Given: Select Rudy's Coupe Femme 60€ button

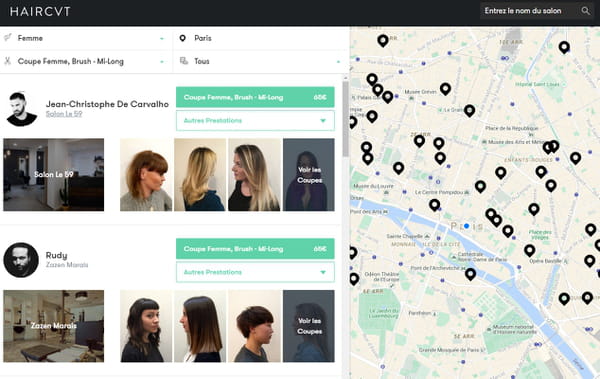Looking at the screenshot, I should (x=255, y=249).
